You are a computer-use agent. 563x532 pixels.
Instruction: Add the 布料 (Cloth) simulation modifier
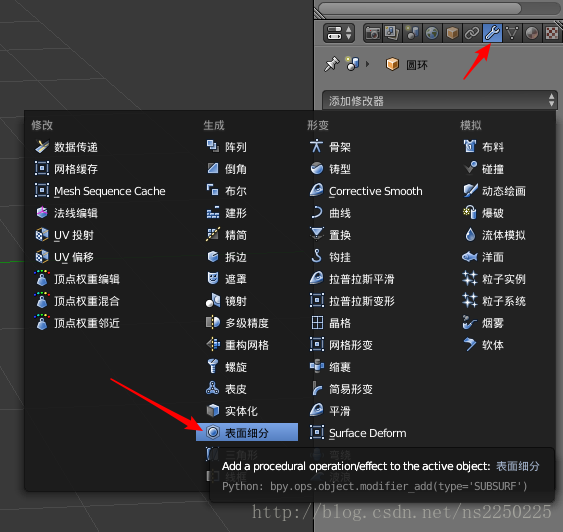(x=484, y=147)
